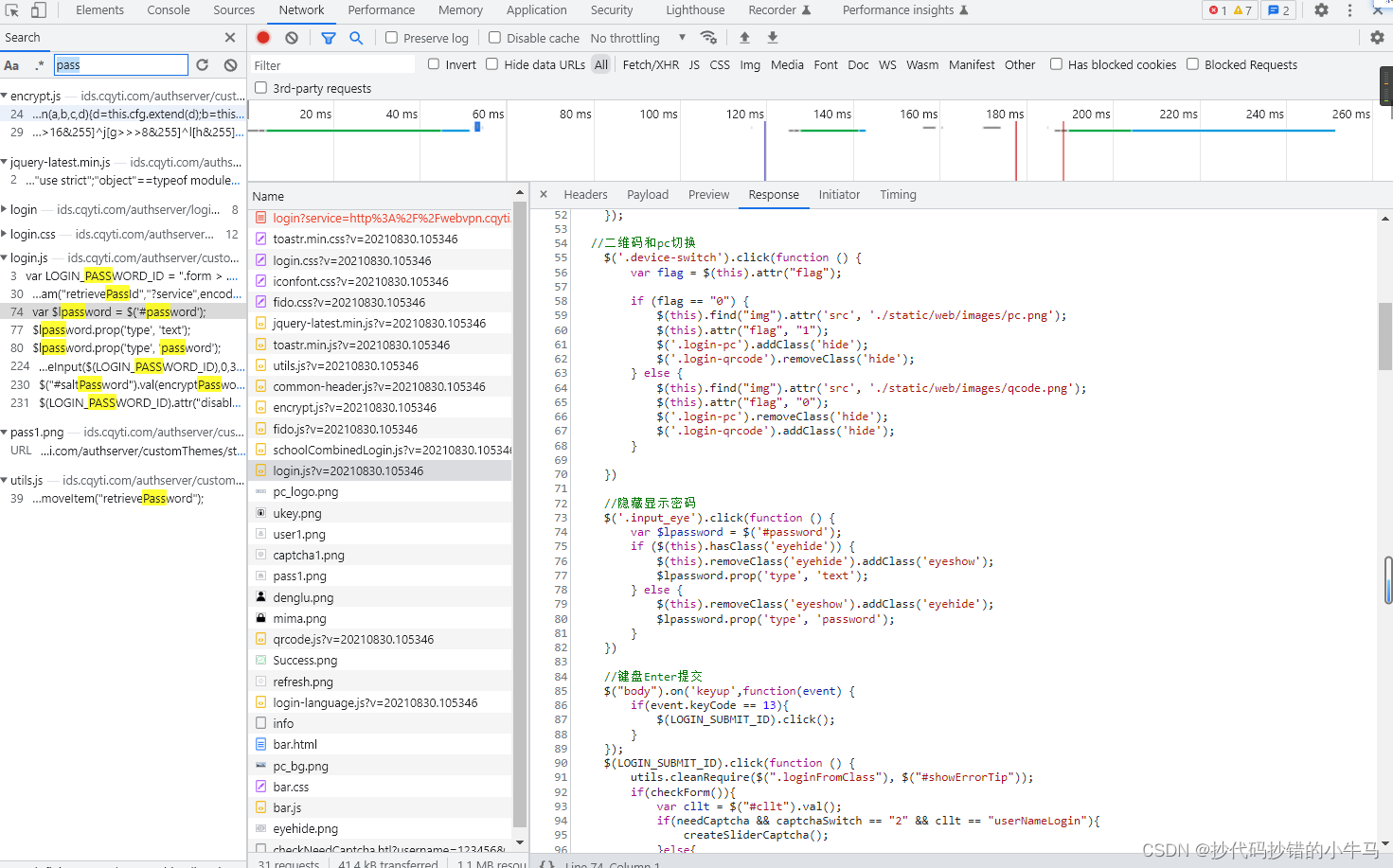The height and width of the screenshot is (868, 1393).
Task: Switch to the Elements tab
Action: tap(99, 10)
